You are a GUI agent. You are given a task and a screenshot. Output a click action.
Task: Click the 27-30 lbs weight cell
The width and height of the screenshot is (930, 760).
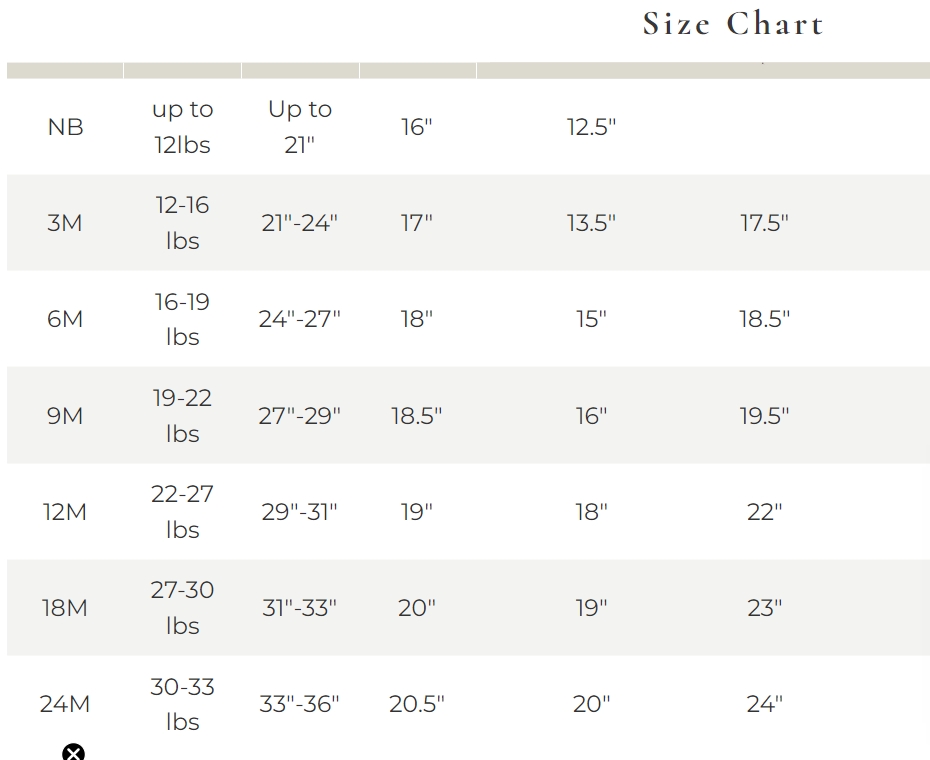point(182,608)
